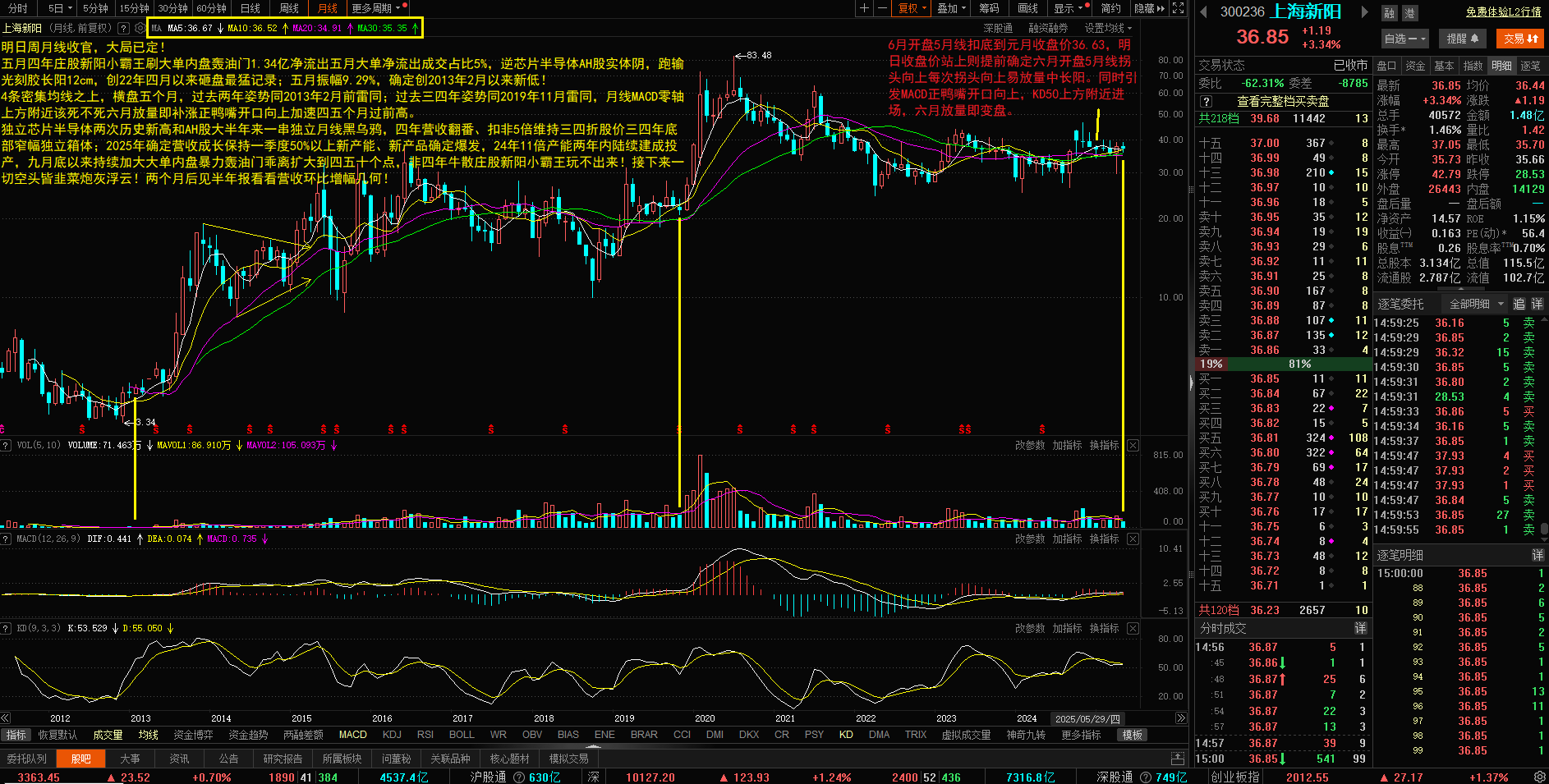Switch to 分时 intraday tab
The height and width of the screenshot is (784, 1549).
[x=17, y=8]
